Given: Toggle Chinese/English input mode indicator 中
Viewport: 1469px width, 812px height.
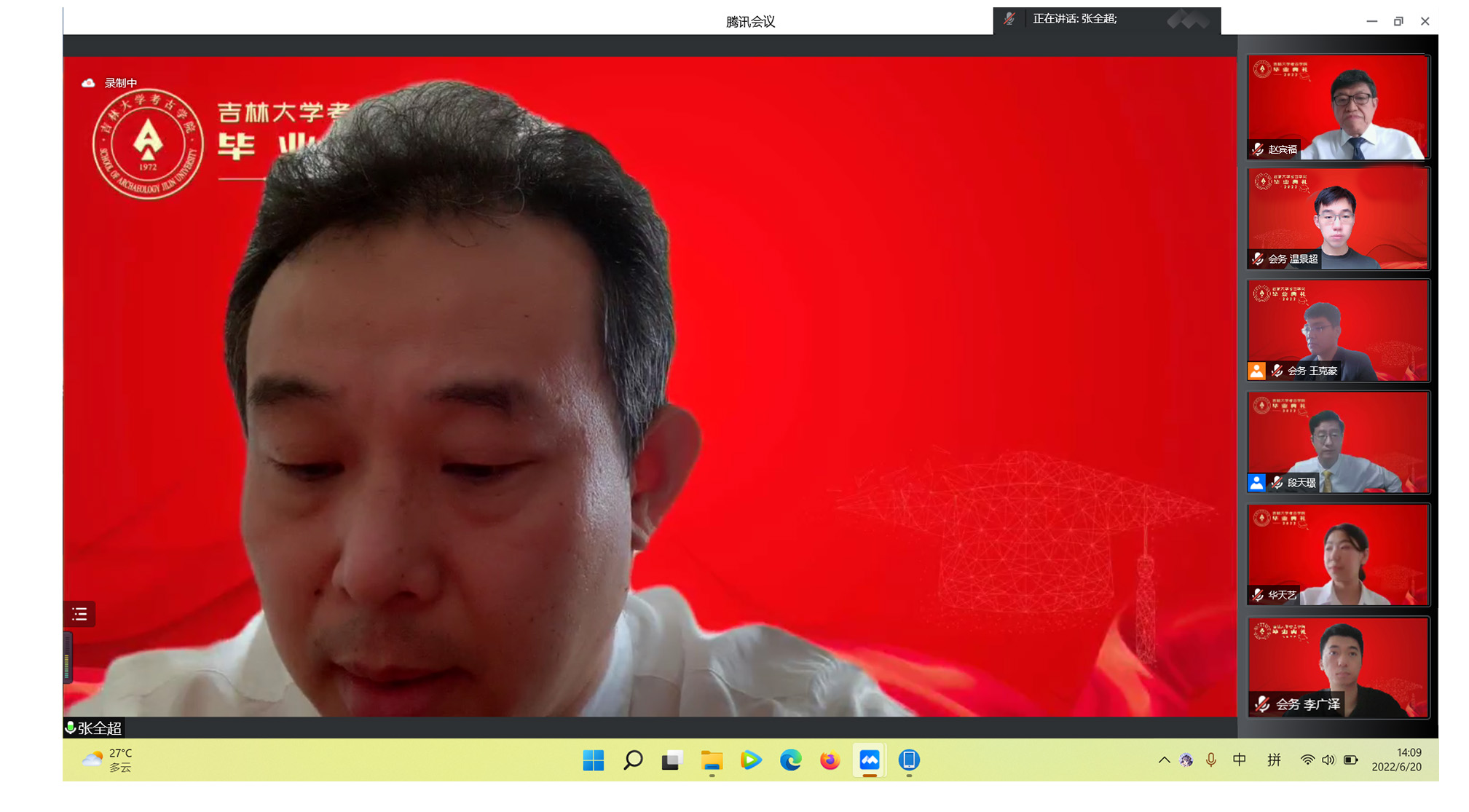Looking at the screenshot, I should click(1239, 760).
